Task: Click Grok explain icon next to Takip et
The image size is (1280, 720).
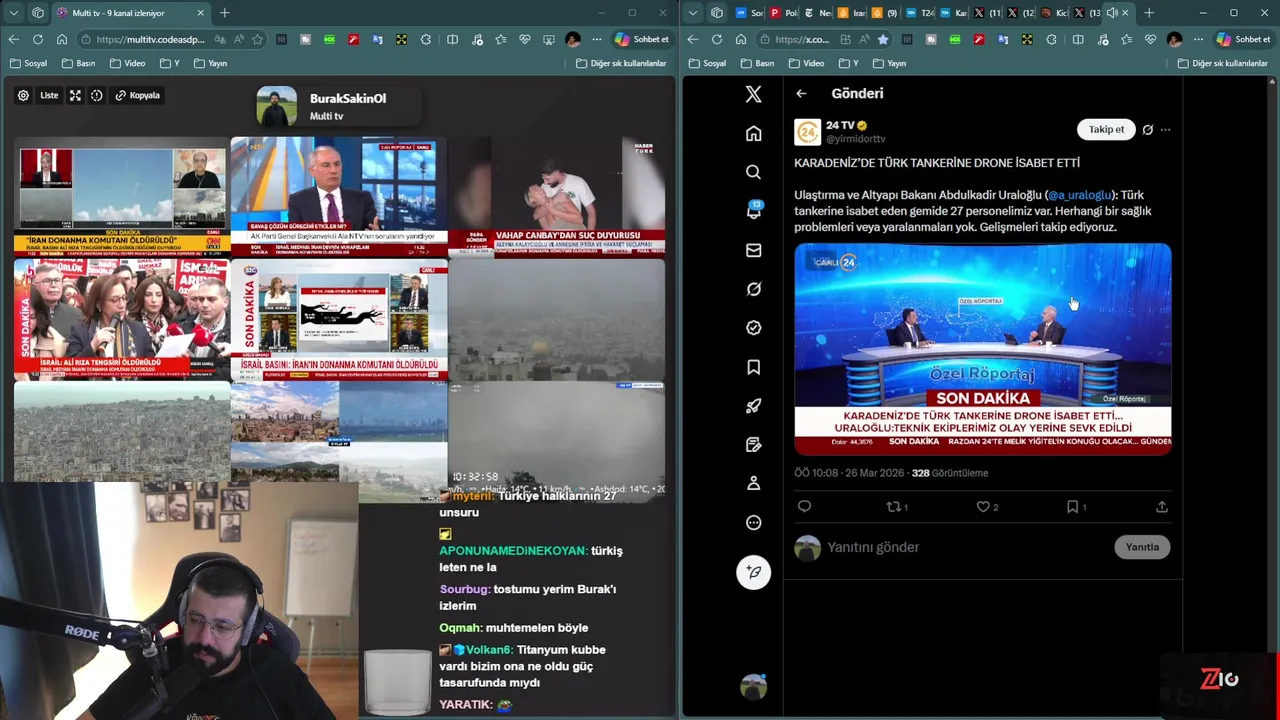Action: (x=1147, y=129)
